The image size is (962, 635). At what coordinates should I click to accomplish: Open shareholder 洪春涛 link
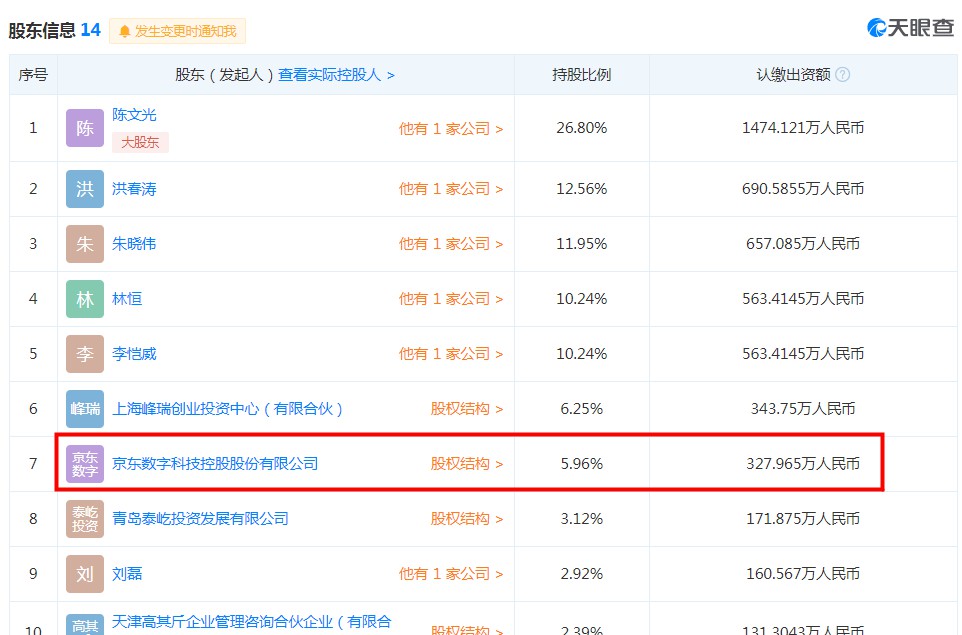134,189
